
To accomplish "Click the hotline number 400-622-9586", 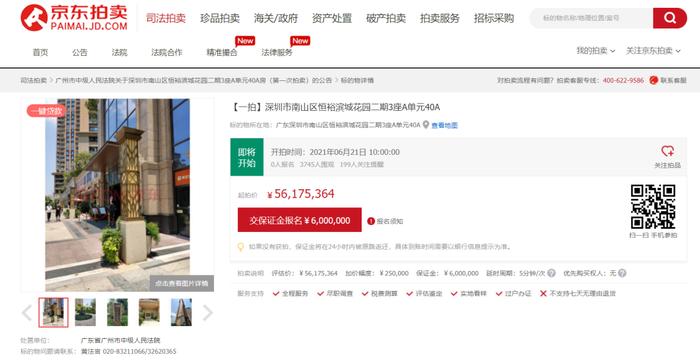I will (623, 80).
